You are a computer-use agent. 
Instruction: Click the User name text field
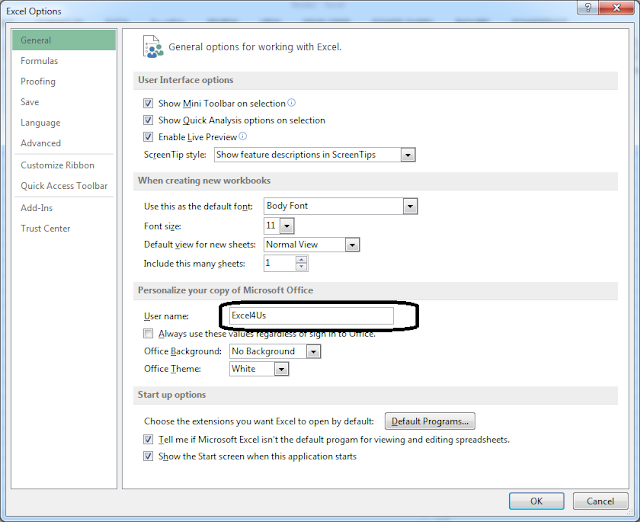tap(311, 315)
